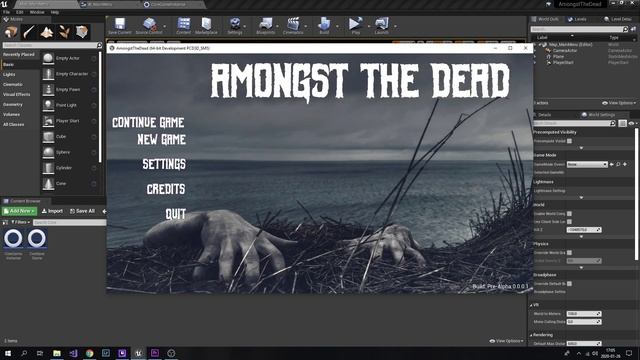640x360 pixels.
Task: Open the Help menu
Action: point(55,12)
